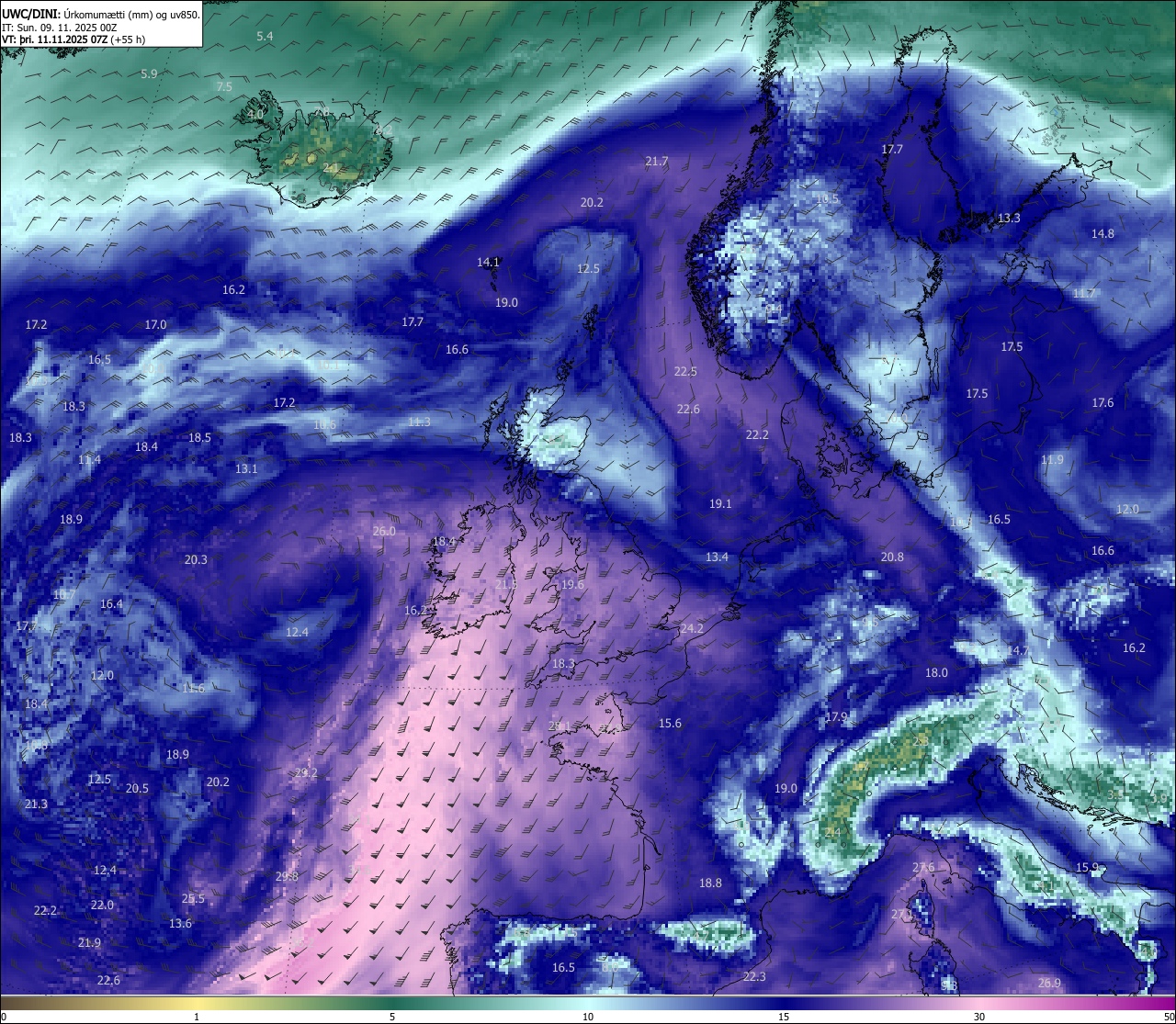This screenshot has width=1176, height=1024.
Task: Click the 5.4 value at the top
Action: (x=265, y=36)
